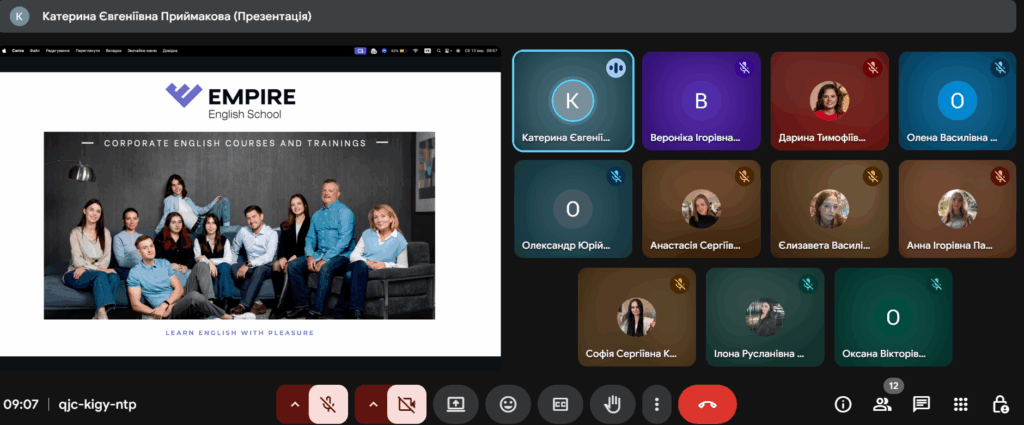Click the red leave call button
The image size is (1024, 425).
click(x=707, y=404)
